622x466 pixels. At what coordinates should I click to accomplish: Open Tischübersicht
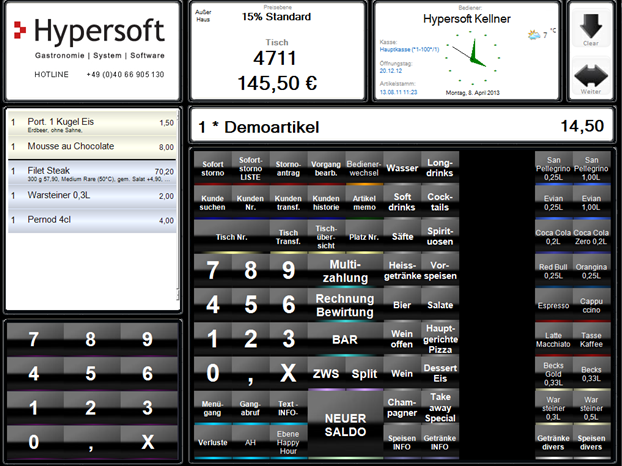(324, 237)
